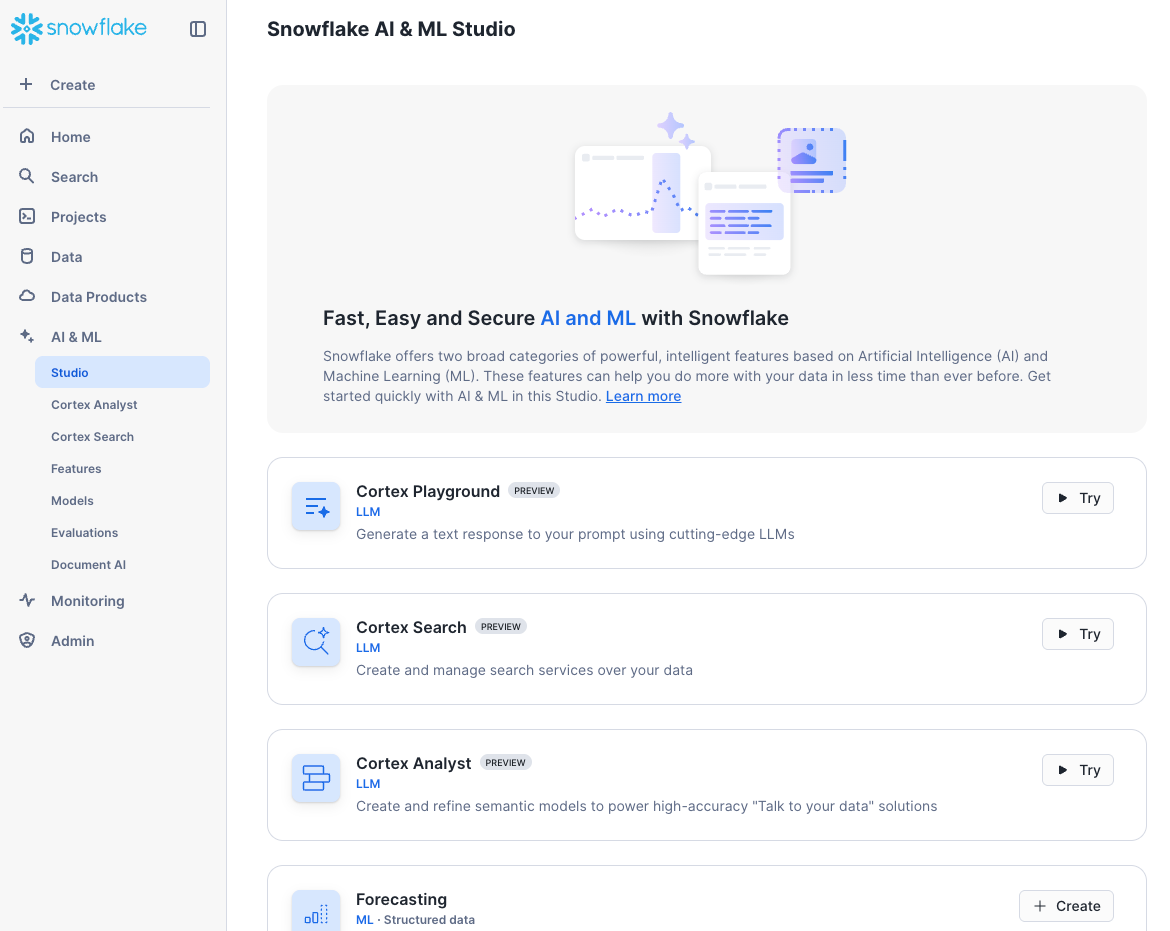Image resolution: width=1170 pixels, height=931 pixels.
Task: Click the Cortex Analyst card title
Action: click(x=413, y=763)
